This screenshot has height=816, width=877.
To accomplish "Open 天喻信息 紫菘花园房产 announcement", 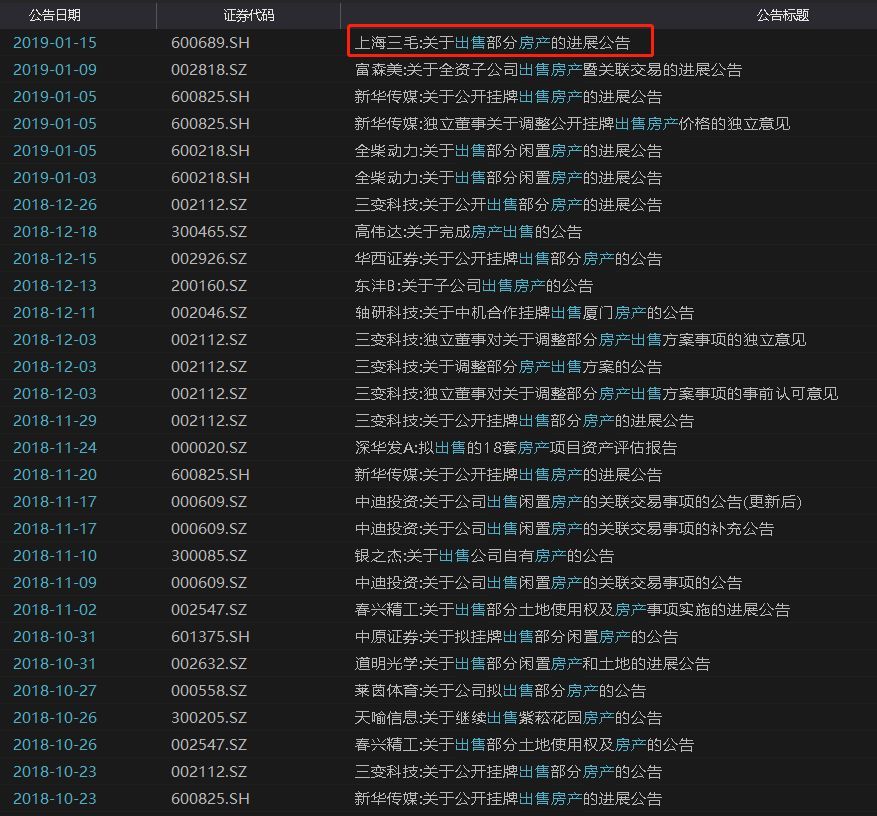I will pyautogui.click(x=508, y=718).
